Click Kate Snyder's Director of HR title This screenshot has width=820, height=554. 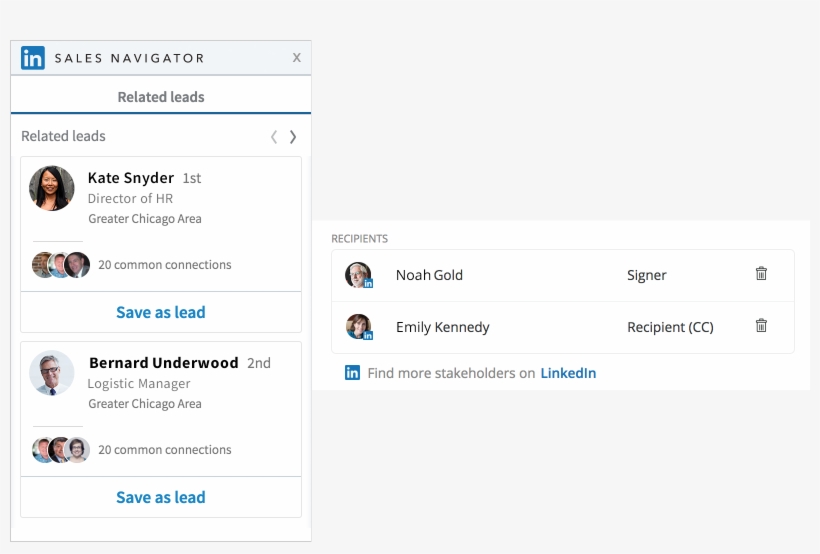[x=130, y=198]
